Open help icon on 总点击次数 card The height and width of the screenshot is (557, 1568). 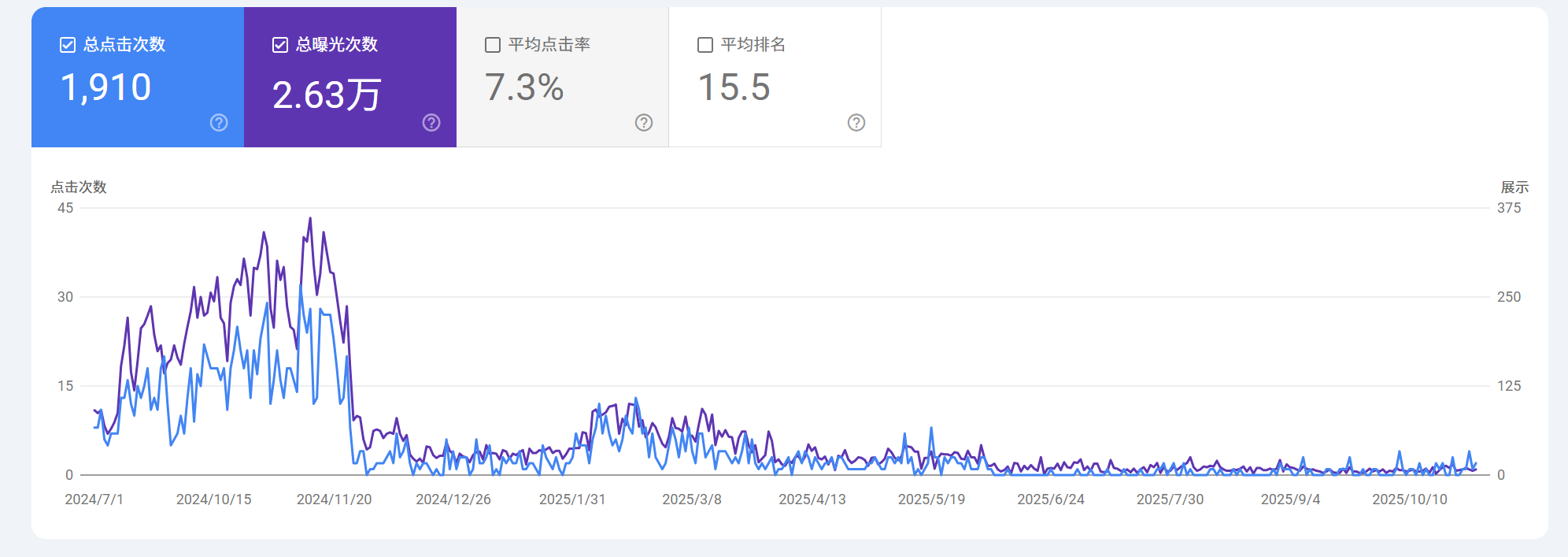219,122
